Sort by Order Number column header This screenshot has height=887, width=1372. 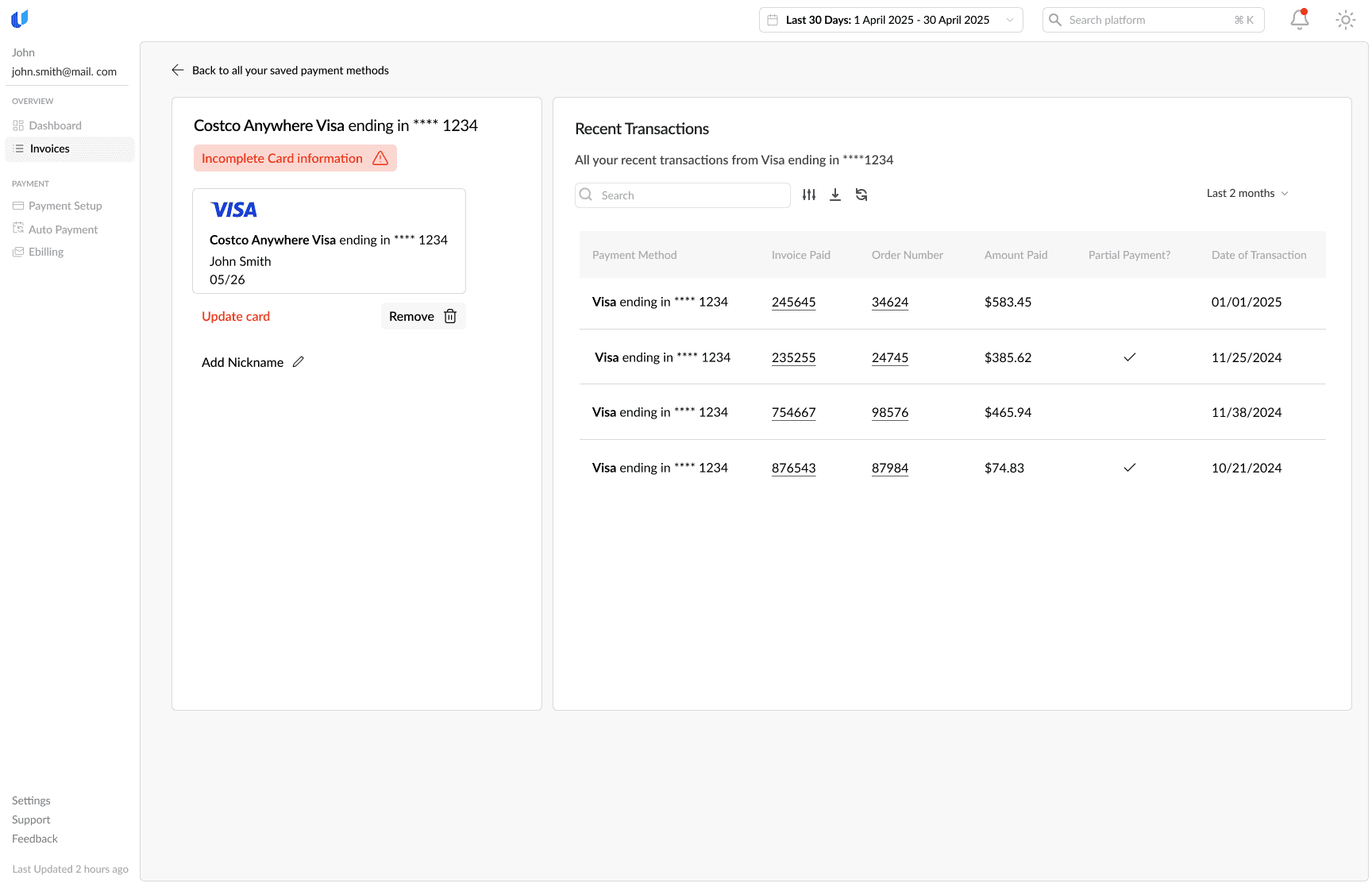(x=908, y=255)
